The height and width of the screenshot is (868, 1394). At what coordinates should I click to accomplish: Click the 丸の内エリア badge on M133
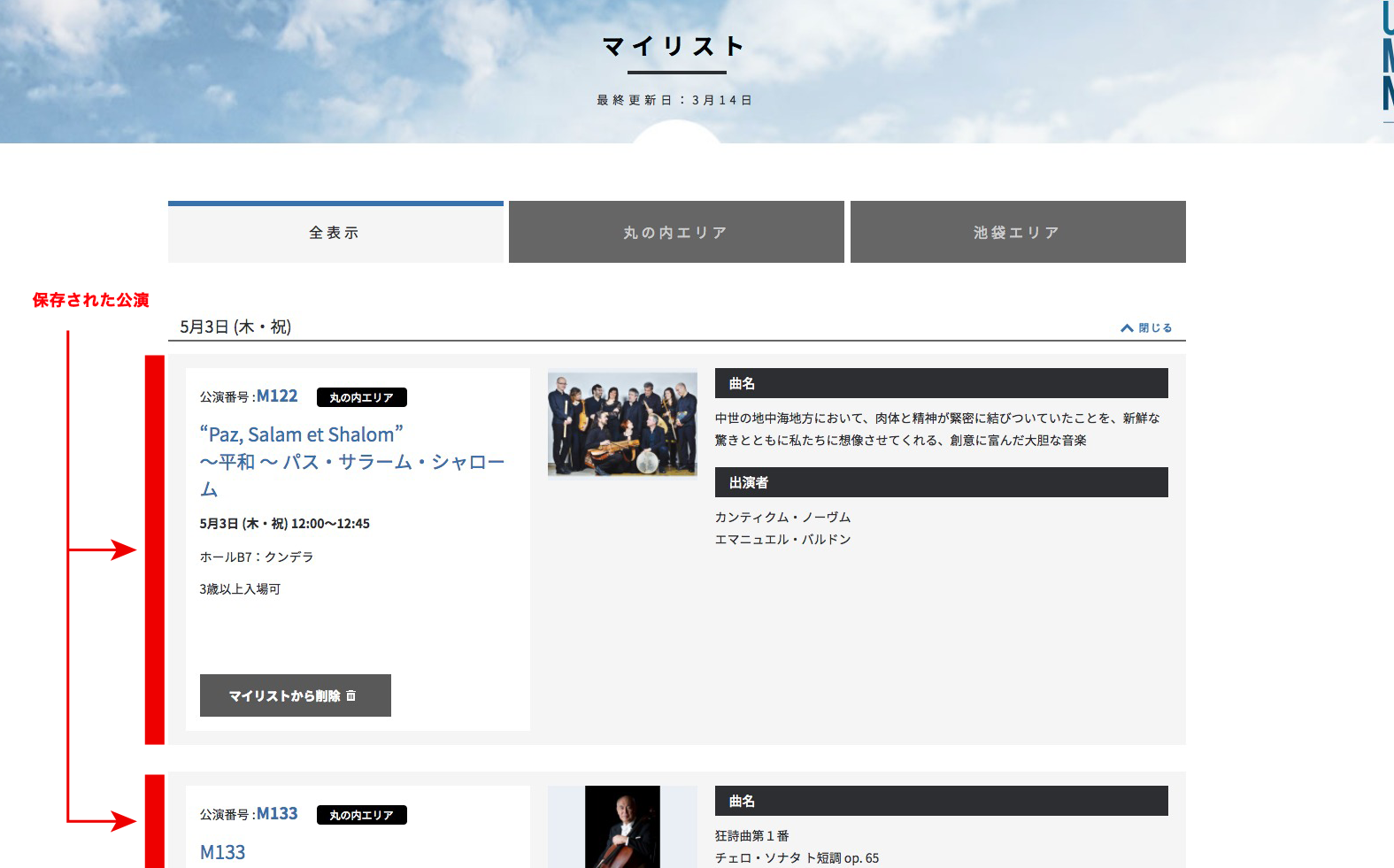click(361, 815)
